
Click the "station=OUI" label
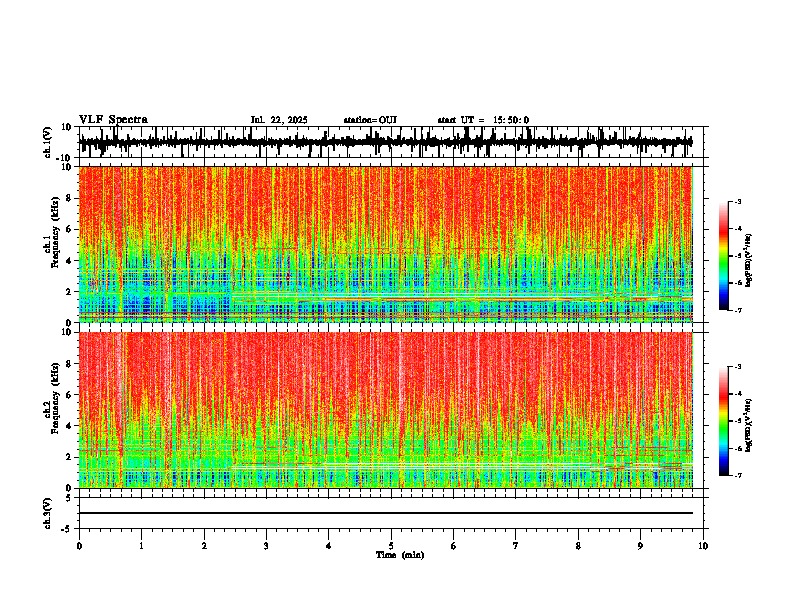(x=370, y=120)
